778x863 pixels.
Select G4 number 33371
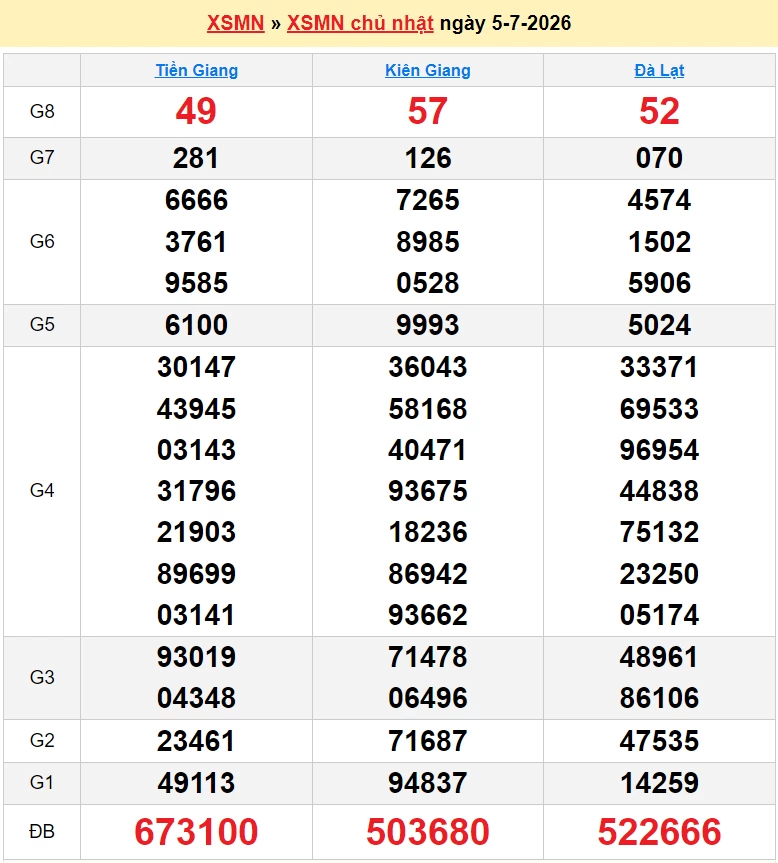[659, 367]
